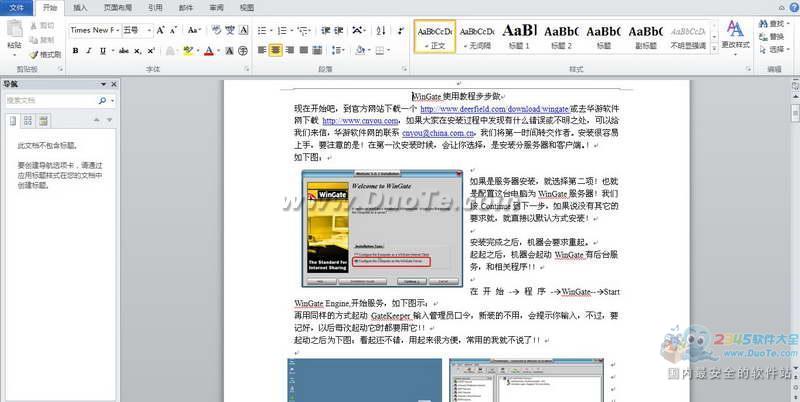Click Shrink Font (smaller A) button
This screenshot has width=800, height=402.
point(173,31)
